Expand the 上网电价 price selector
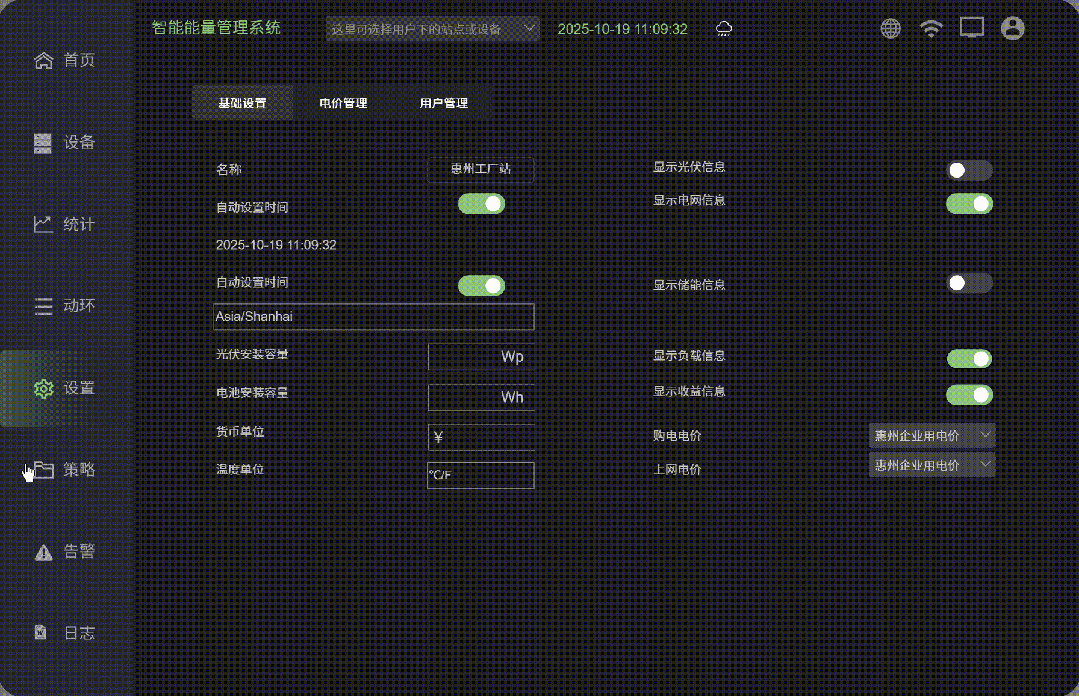The width and height of the screenshot is (1079, 696). pyautogui.click(x=930, y=464)
